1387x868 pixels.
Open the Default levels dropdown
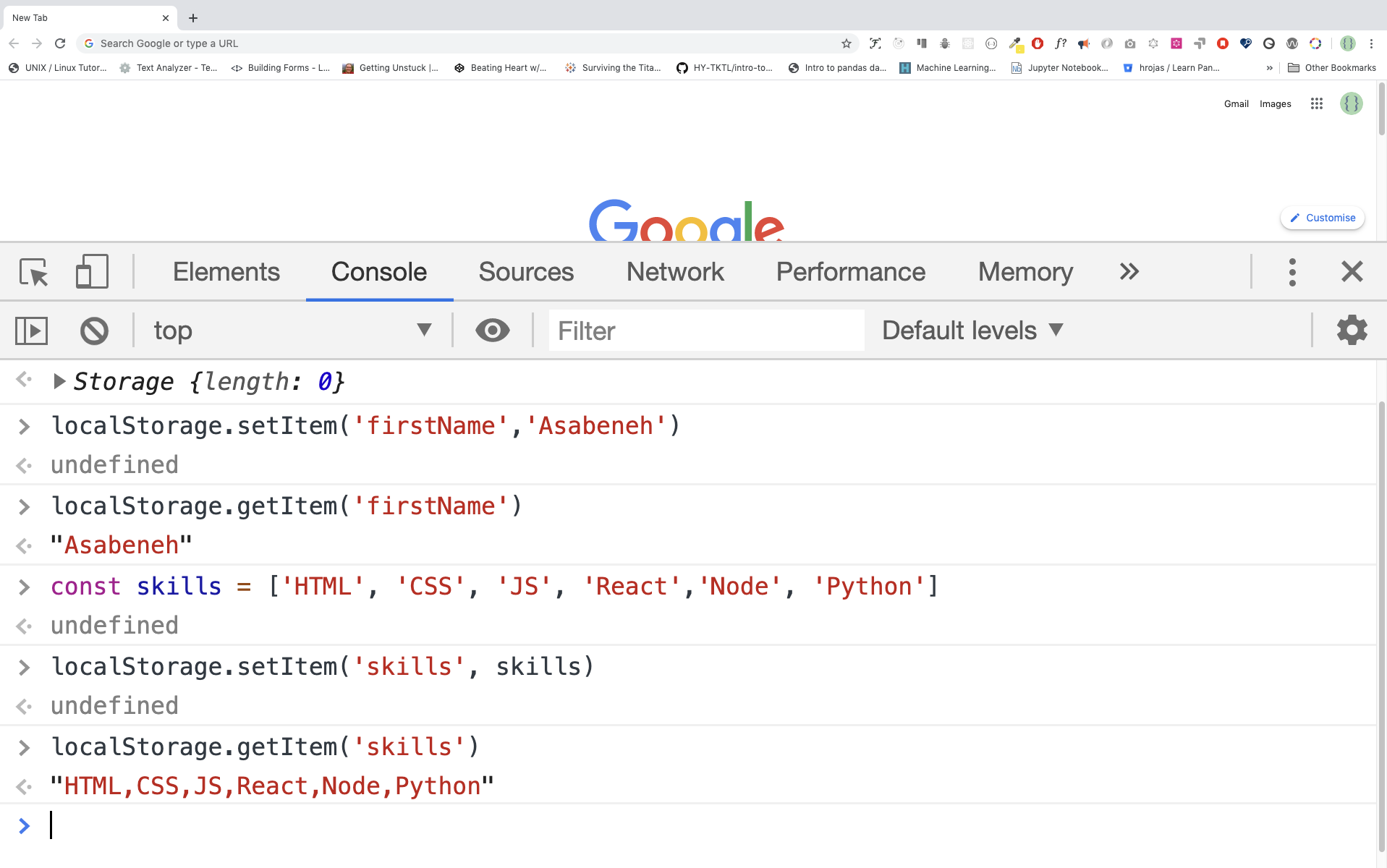tap(972, 331)
